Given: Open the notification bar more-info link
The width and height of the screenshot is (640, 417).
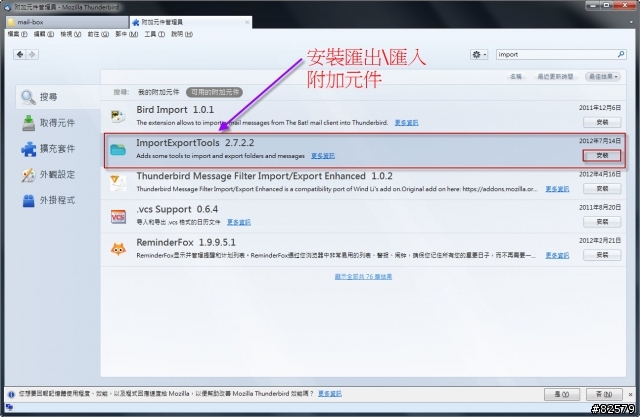Looking at the screenshot, I should (x=330, y=394).
